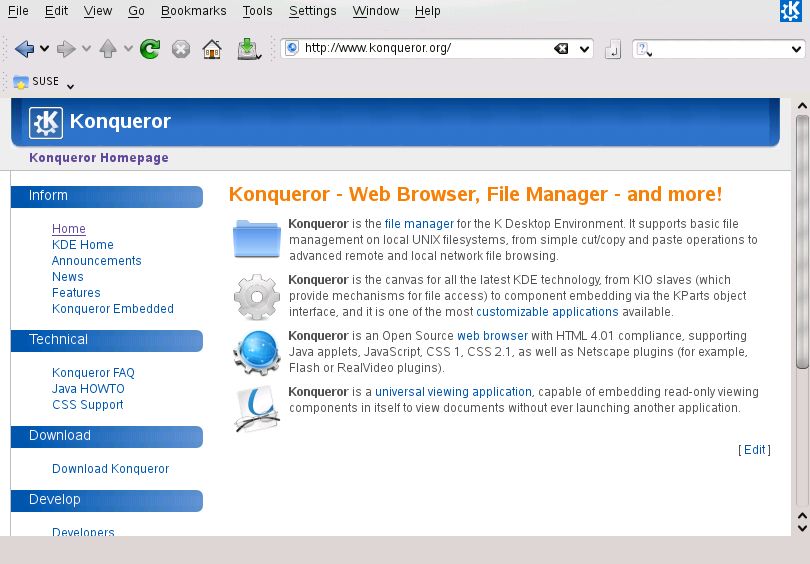Image resolution: width=810 pixels, height=564 pixels.
Task: Open the Help menu
Action: [x=427, y=11]
